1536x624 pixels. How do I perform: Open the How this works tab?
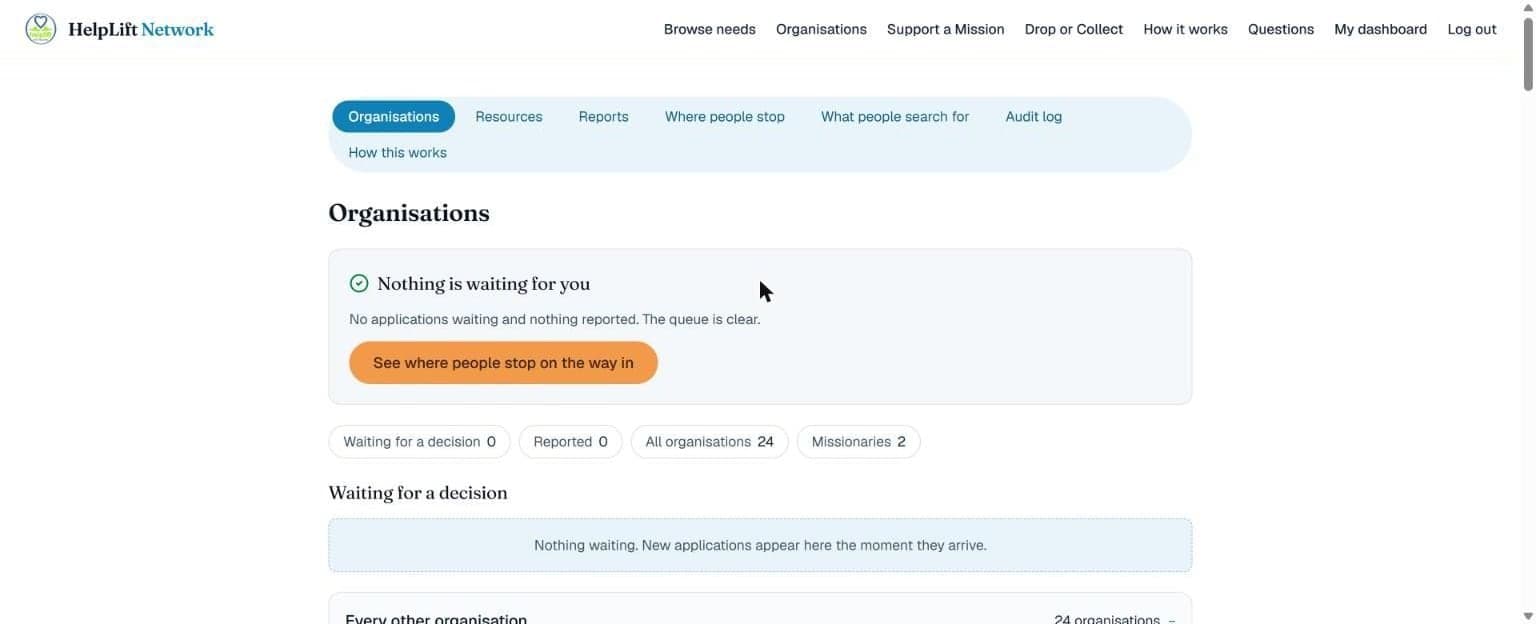point(398,153)
